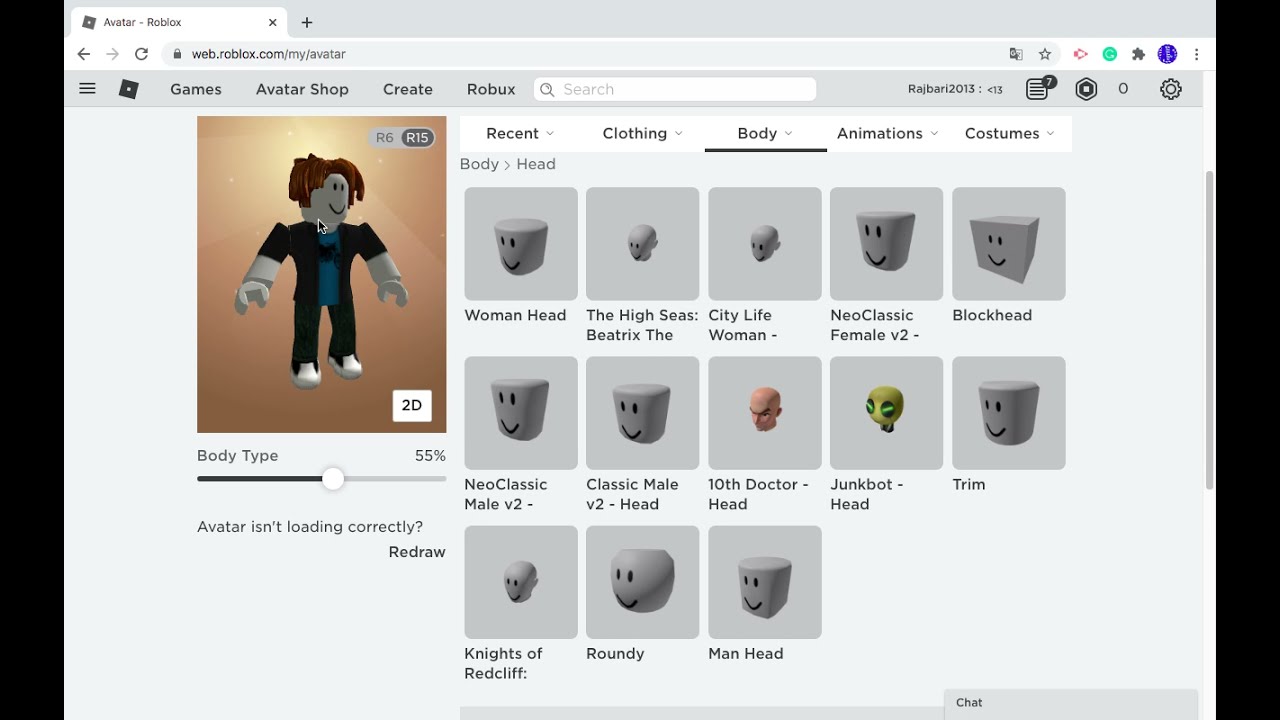The height and width of the screenshot is (720, 1280).
Task: Click the 55% body type value
Action: click(430, 456)
